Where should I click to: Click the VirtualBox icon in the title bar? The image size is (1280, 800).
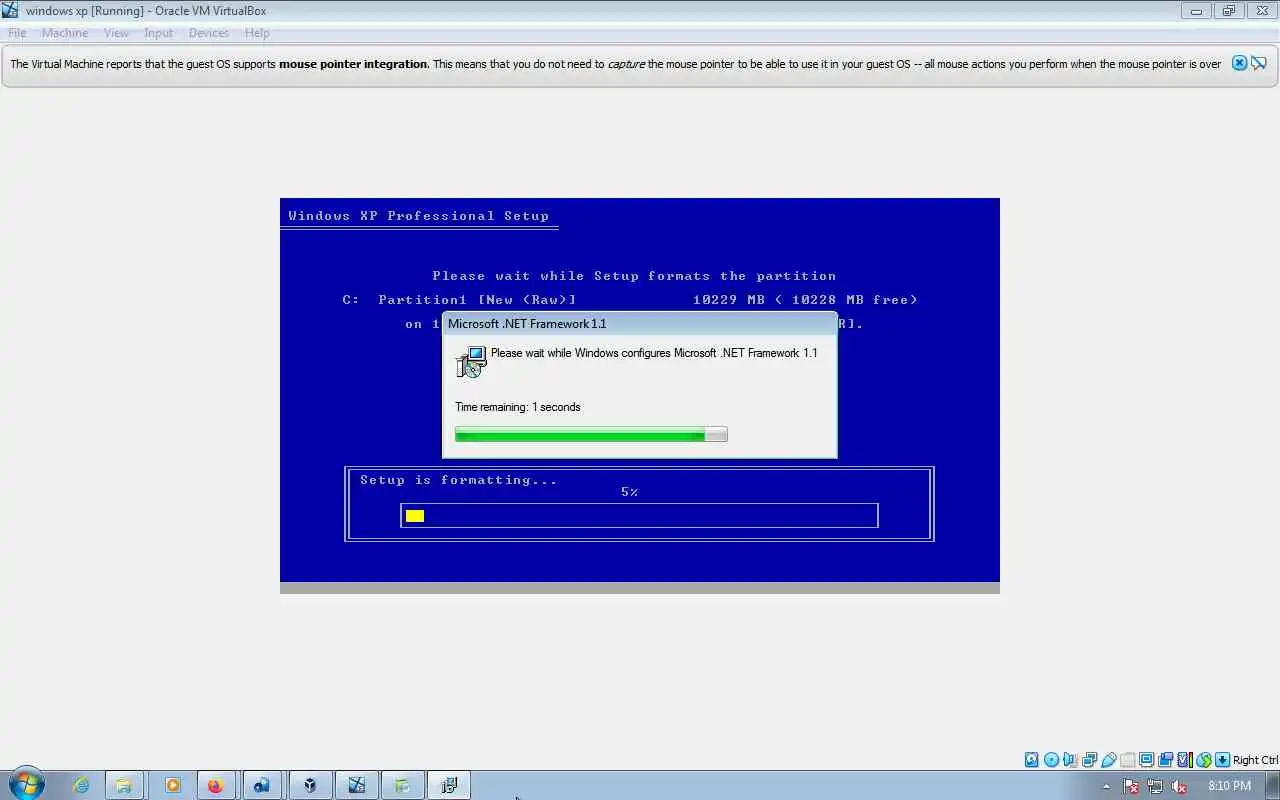point(11,10)
